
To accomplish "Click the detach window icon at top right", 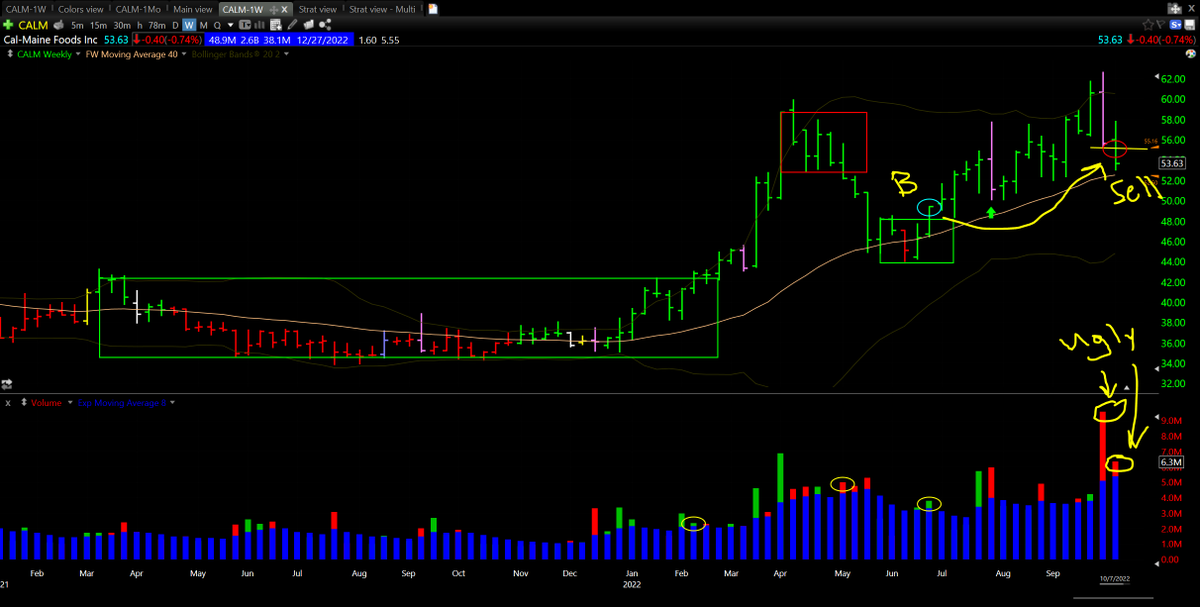I will 1175,9.
